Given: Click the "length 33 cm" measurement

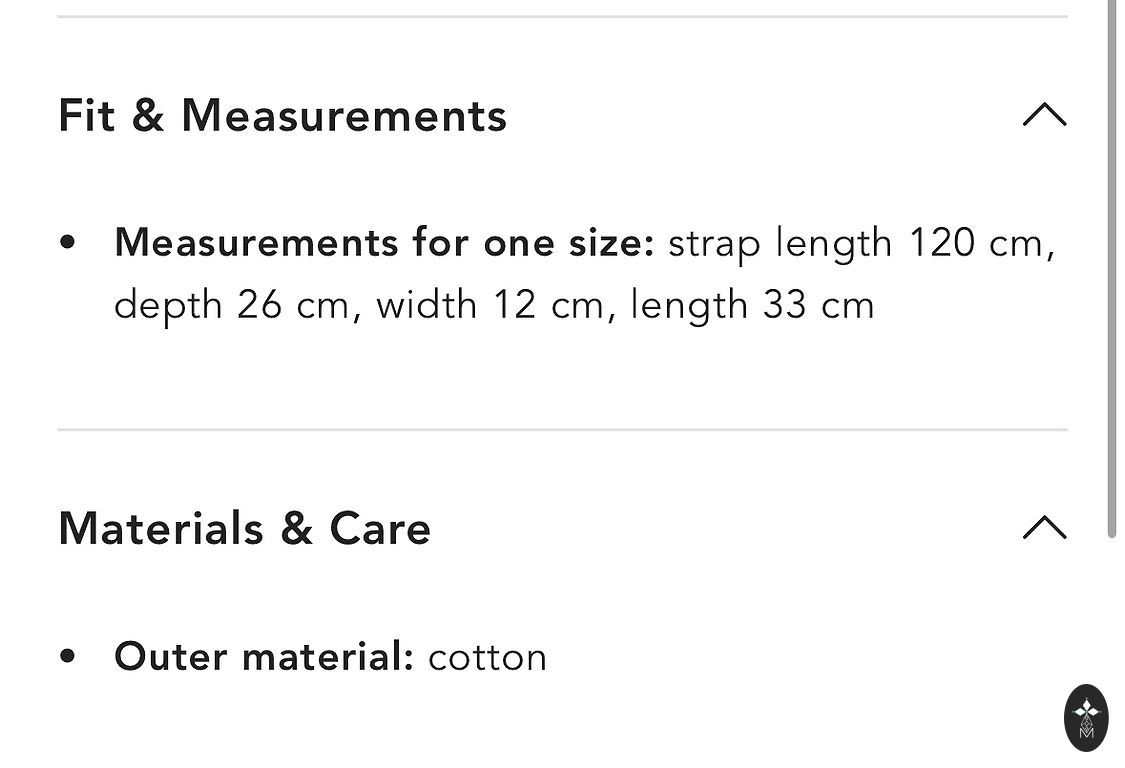Looking at the screenshot, I should coord(752,305).
